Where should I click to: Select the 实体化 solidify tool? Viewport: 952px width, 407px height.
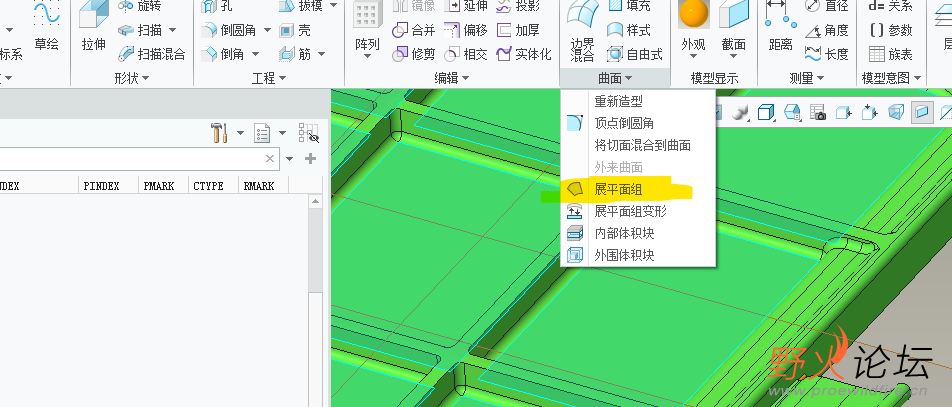523,54
